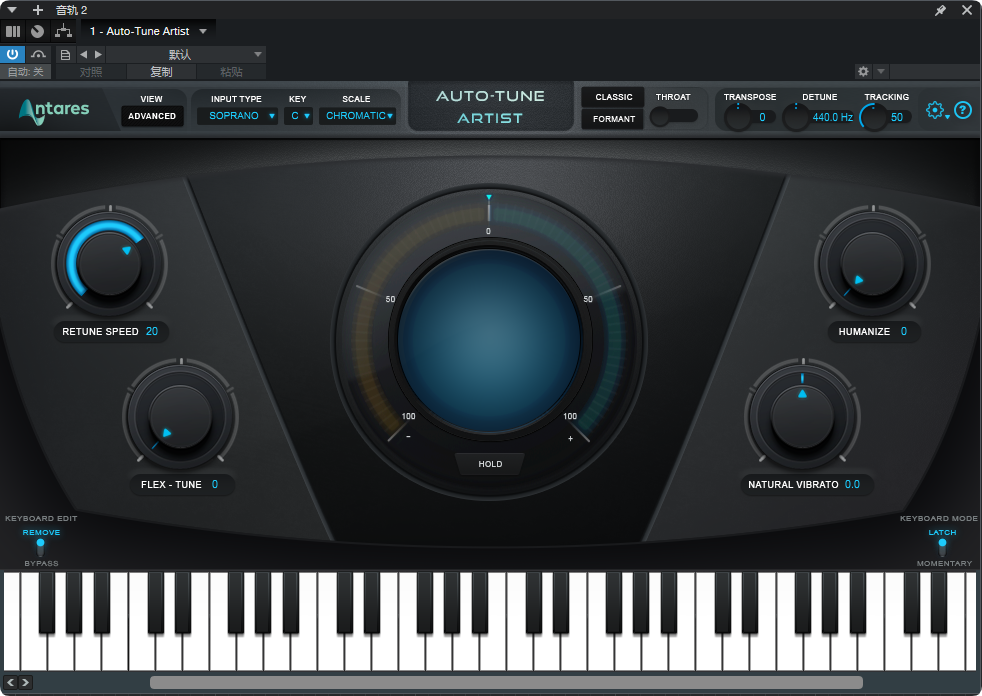Click the DETUNE value 440.0 Hz
Screen dimensions: 982x696
(832, 117)
